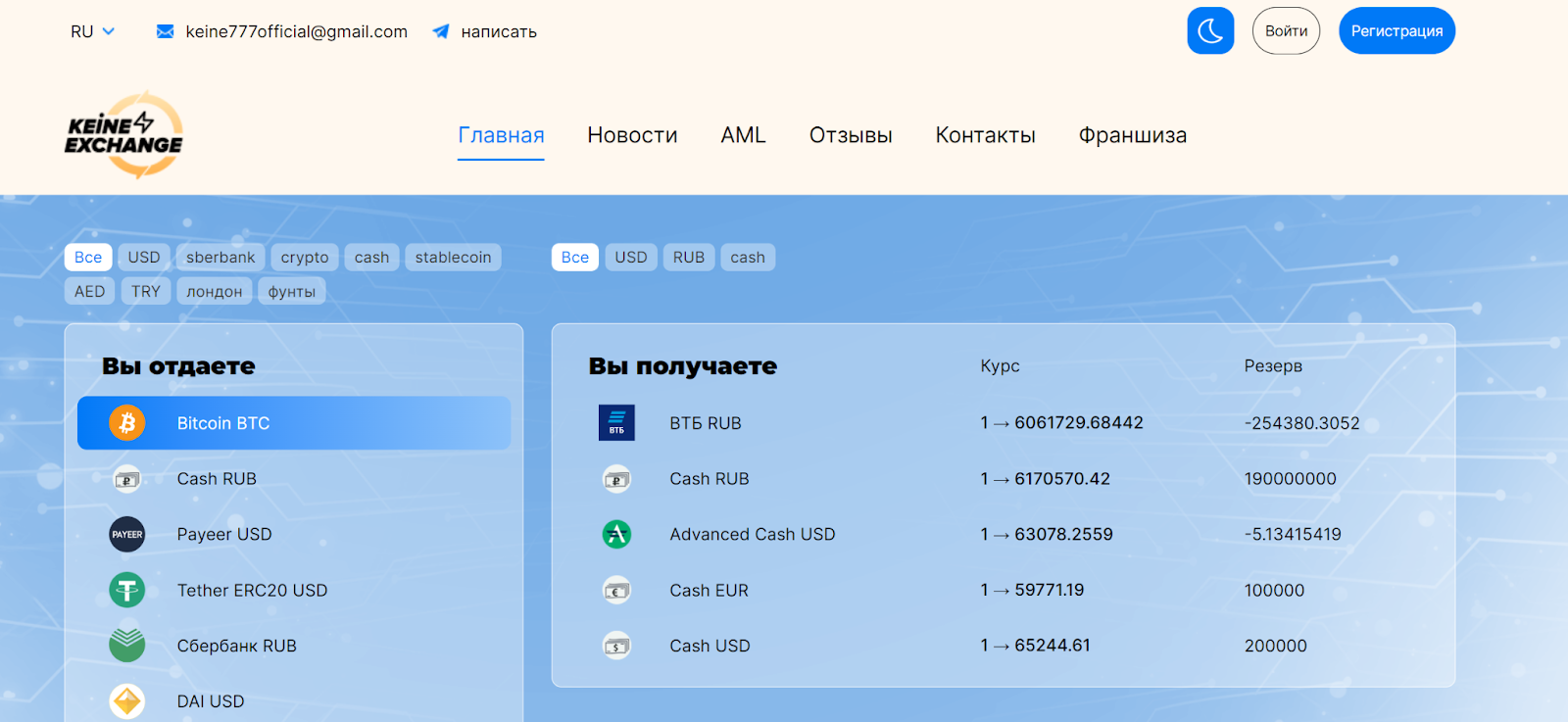Select the sberbank filter tag
Viewport: 1568px width, 722px height.
click(x=220, y=258)
